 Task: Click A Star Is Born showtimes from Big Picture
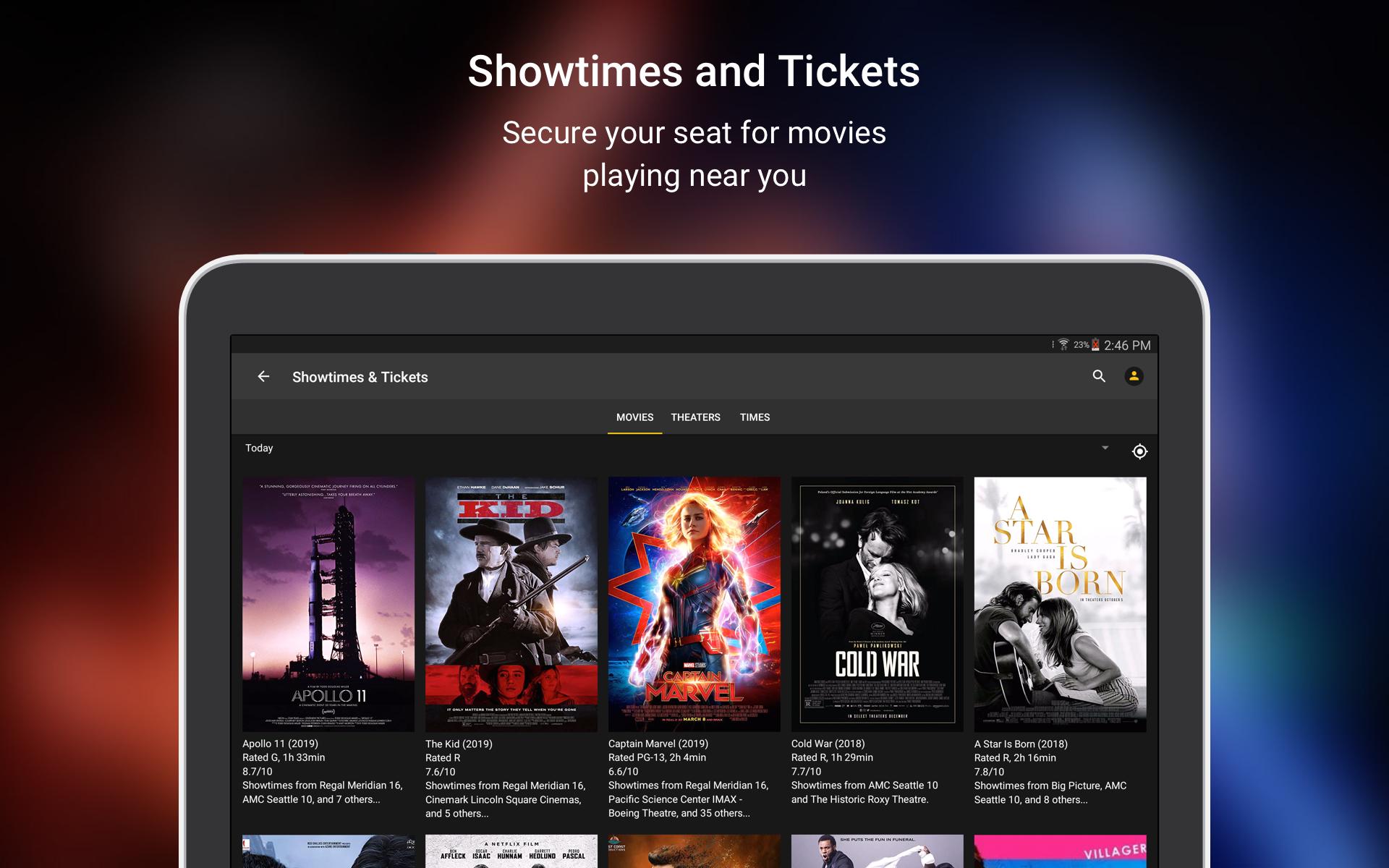1050,792
